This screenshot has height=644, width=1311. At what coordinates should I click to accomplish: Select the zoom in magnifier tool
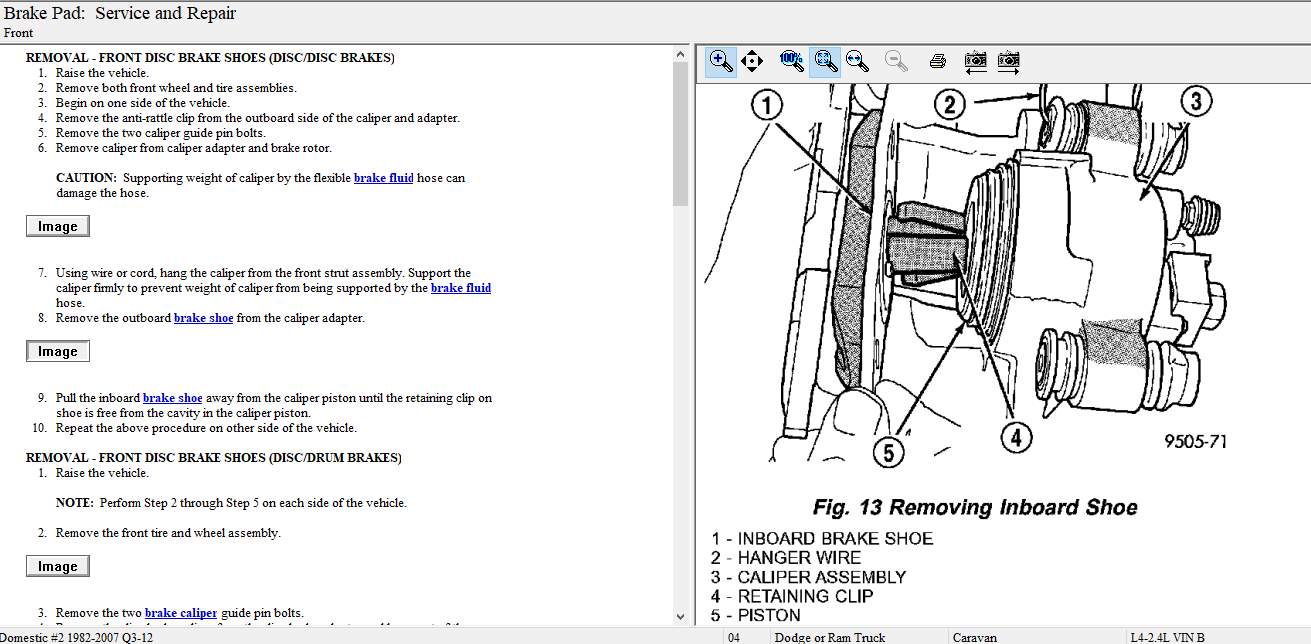point(721,61)
